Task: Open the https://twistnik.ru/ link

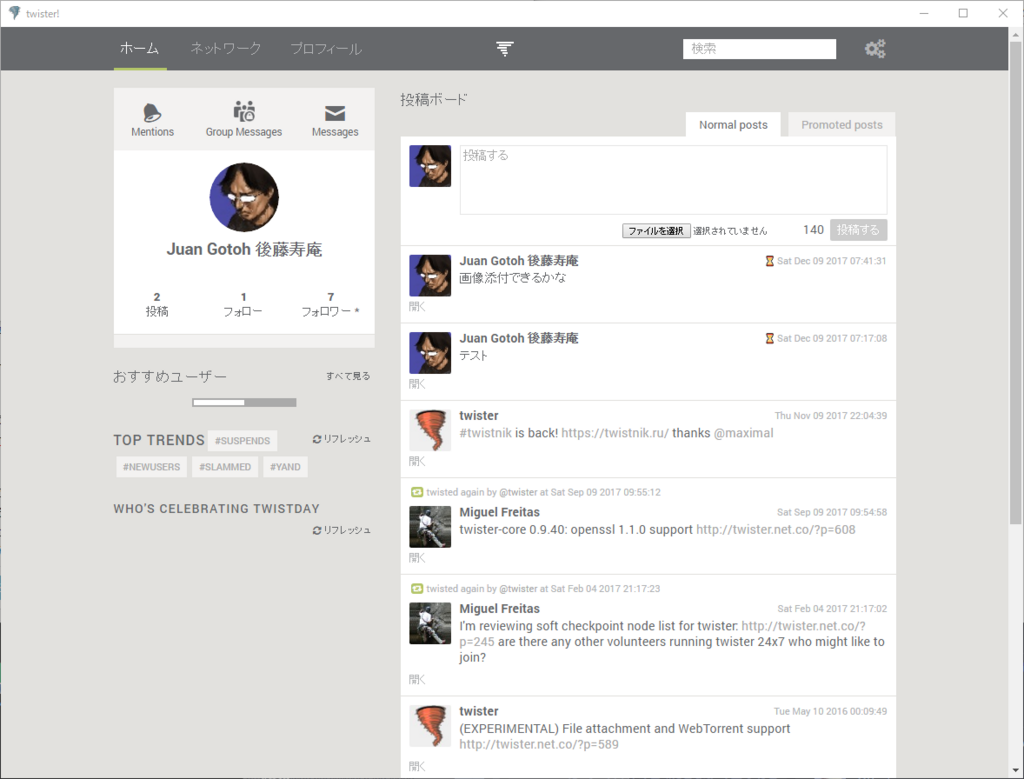Action: coord(615,433)
